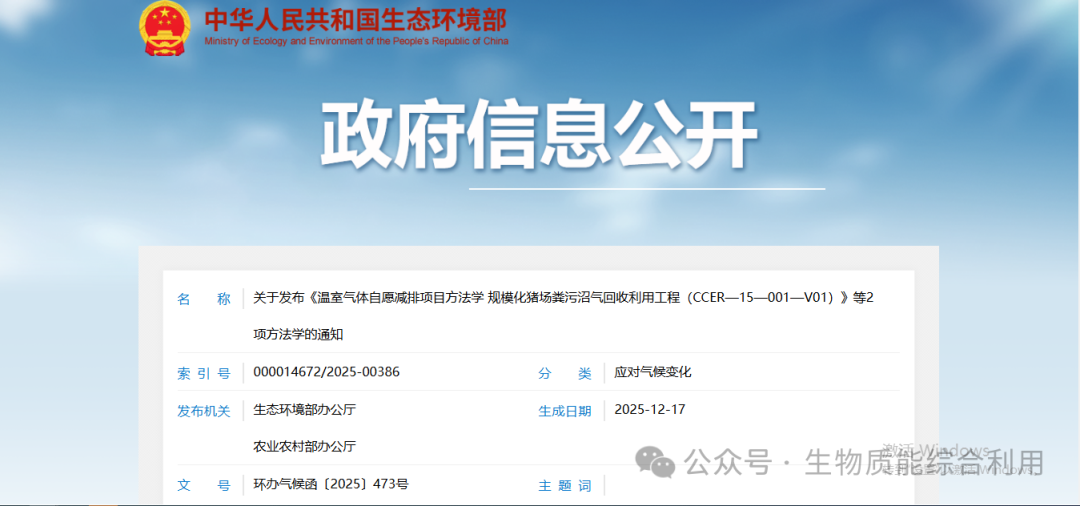Click the 文号 label
1080x506 pixels.
(204, 485)
